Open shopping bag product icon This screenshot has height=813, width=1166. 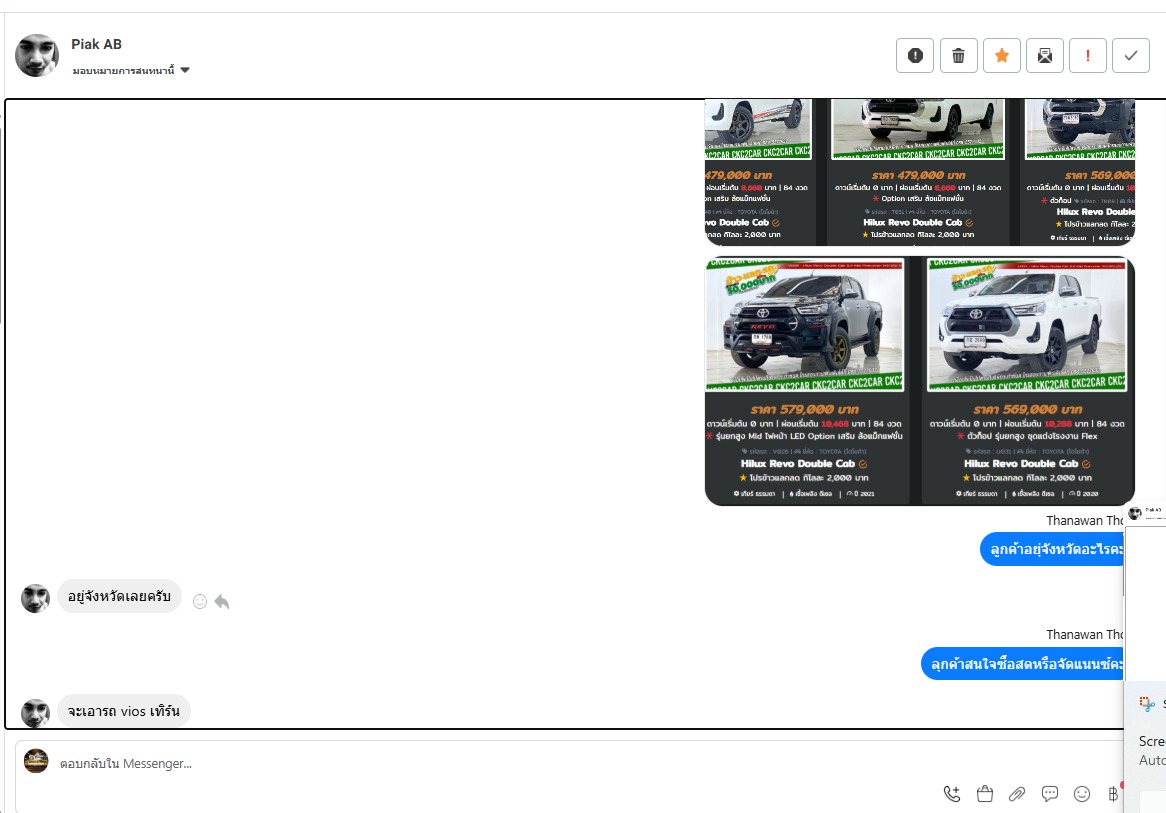pos(985,794)
